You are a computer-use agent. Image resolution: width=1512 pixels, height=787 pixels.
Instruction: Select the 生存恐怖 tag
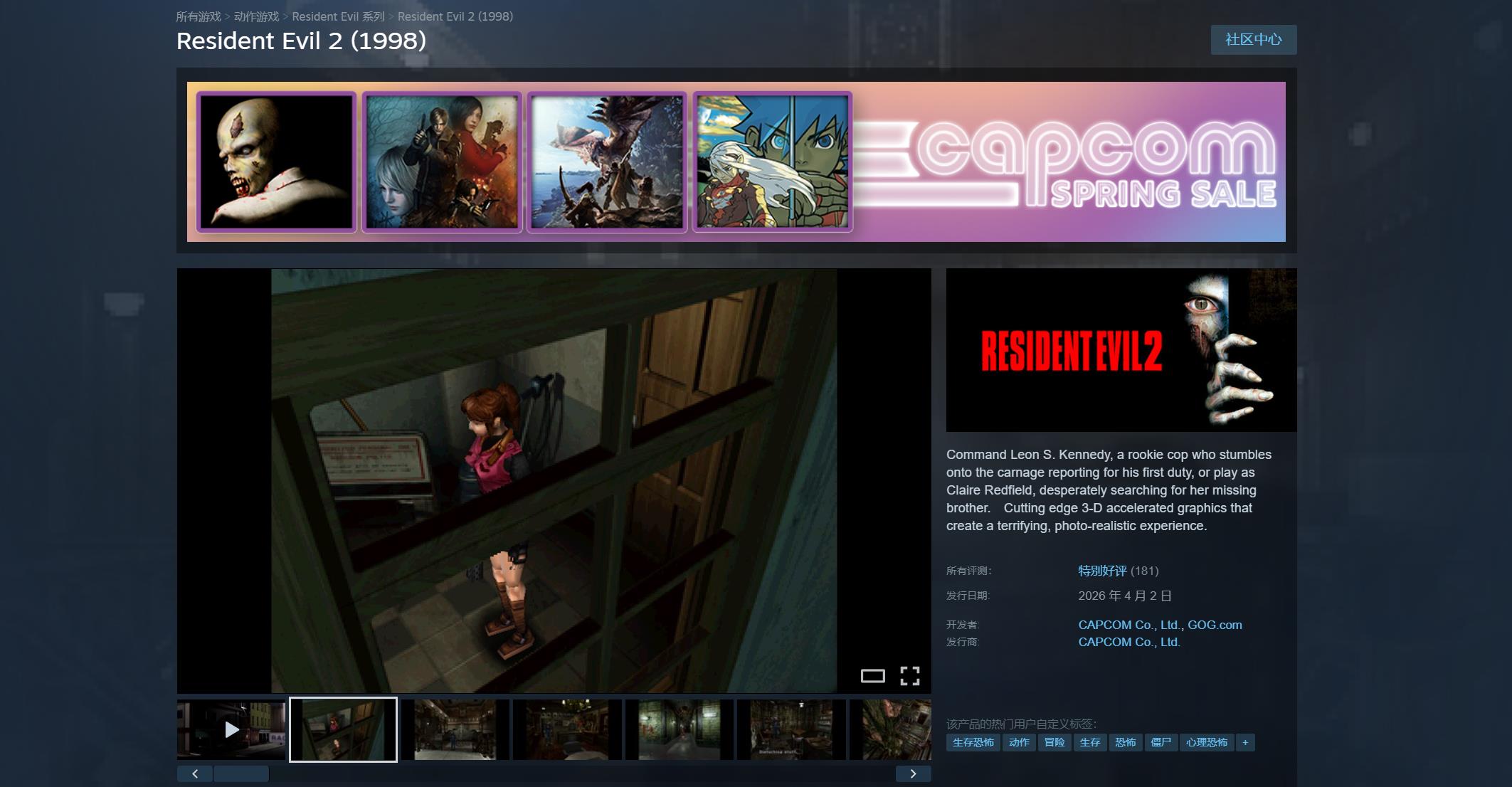[x=973, y=742]
